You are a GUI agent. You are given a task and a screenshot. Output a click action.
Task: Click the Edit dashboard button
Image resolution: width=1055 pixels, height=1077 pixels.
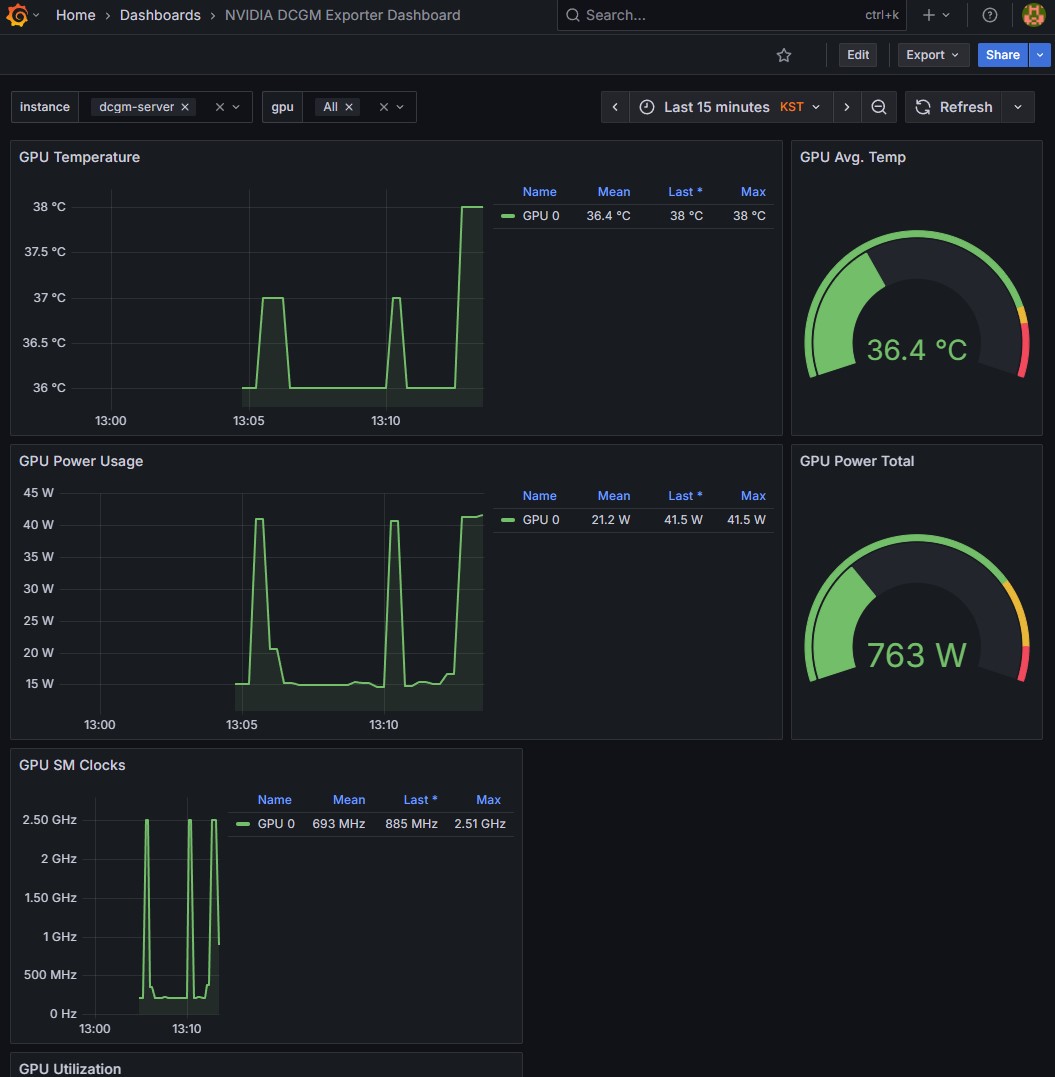[x=858, y=55]
